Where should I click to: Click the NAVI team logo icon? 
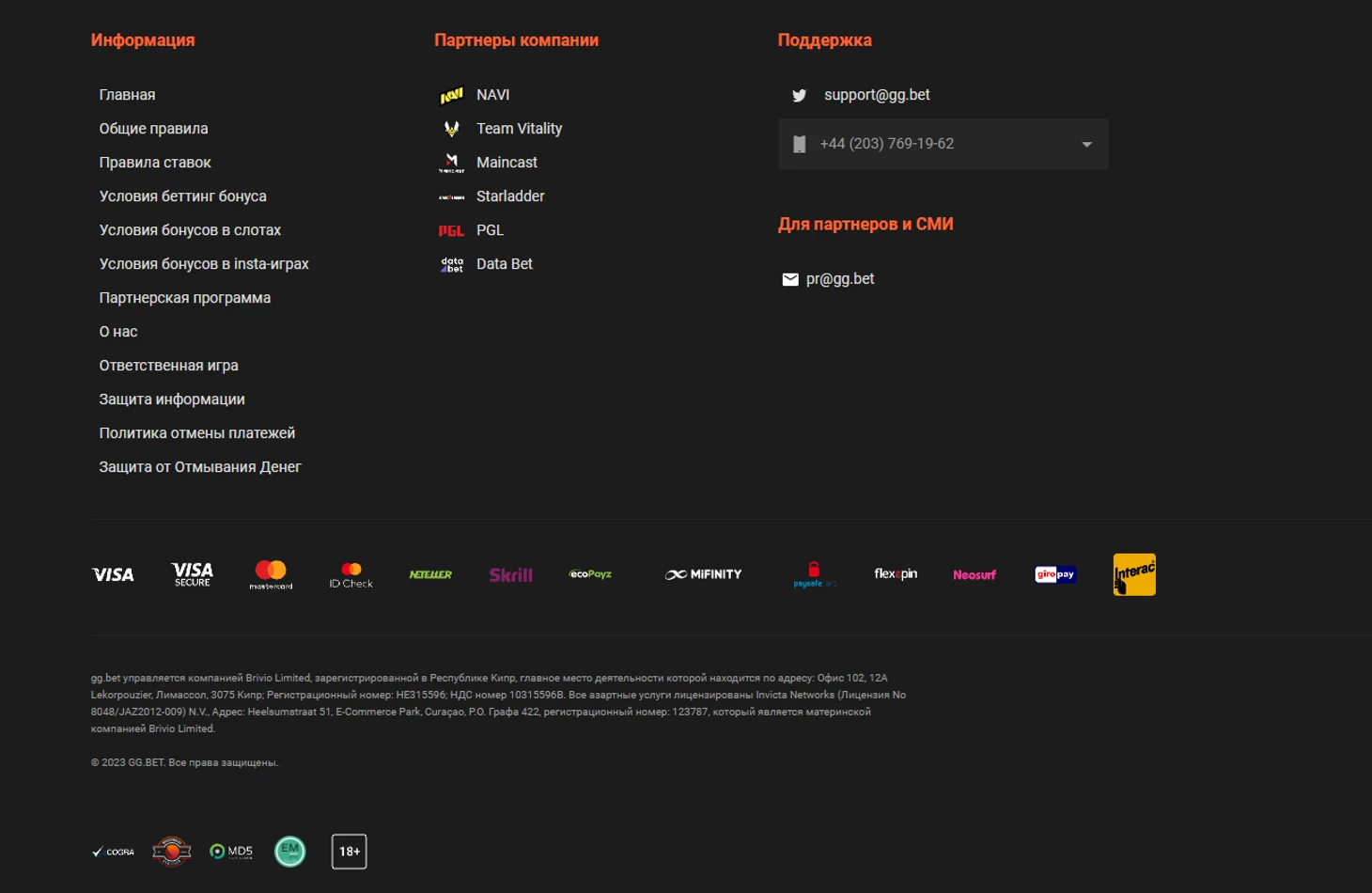click(x=452, y=95)
